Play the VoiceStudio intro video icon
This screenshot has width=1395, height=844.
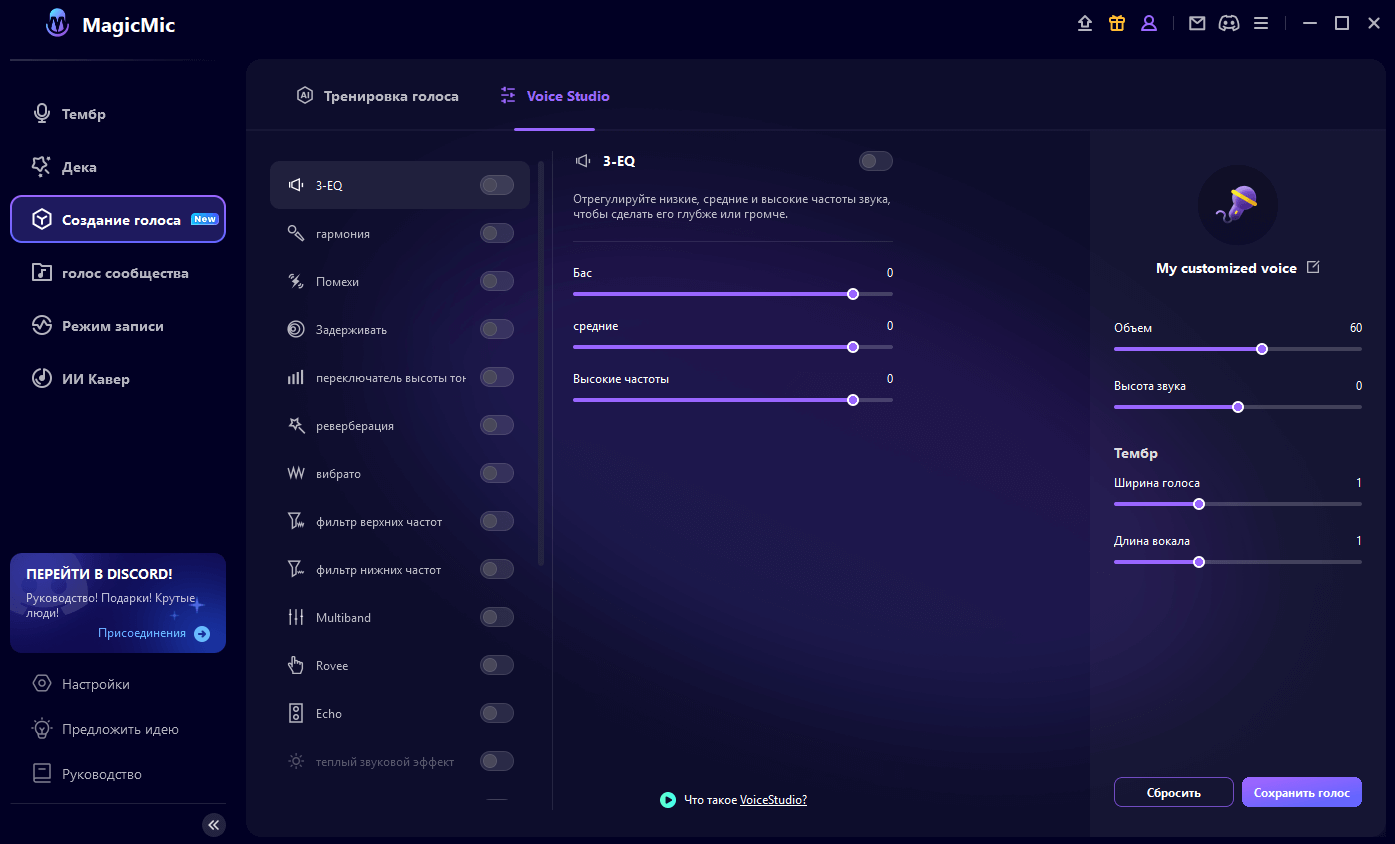(x=668, y=800)
